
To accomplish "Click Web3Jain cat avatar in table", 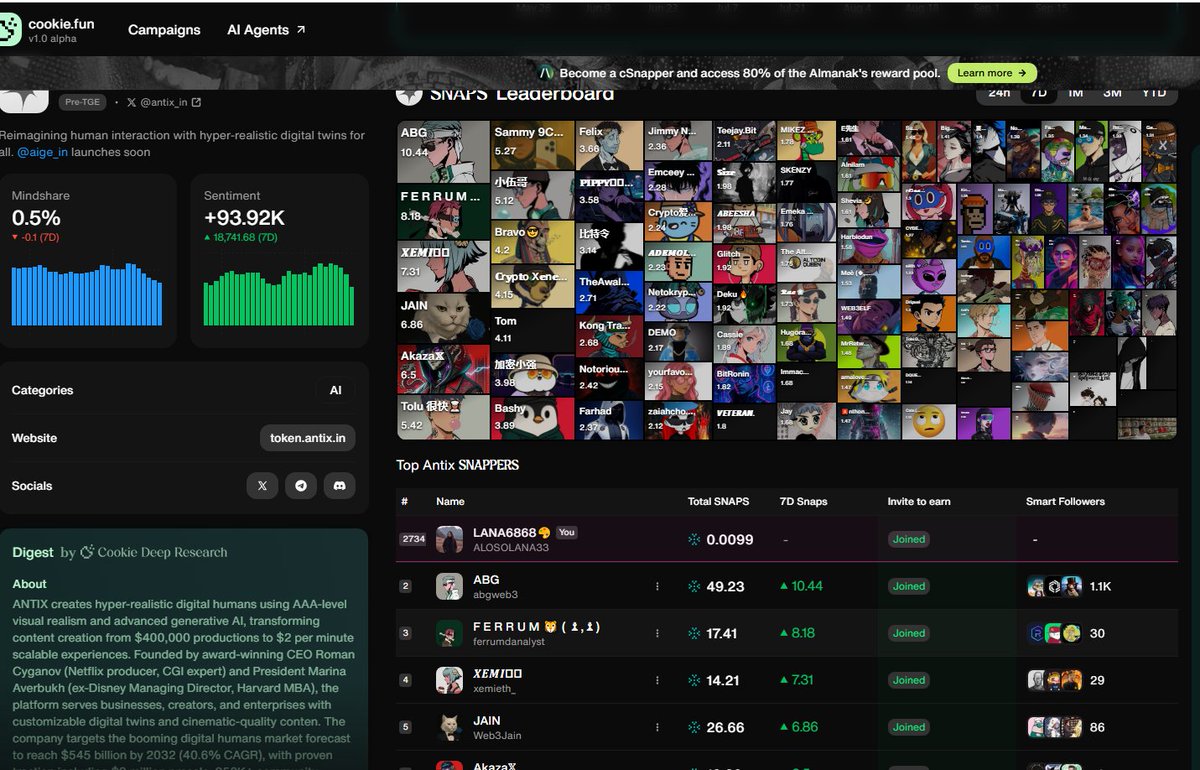I will (449, 727).
